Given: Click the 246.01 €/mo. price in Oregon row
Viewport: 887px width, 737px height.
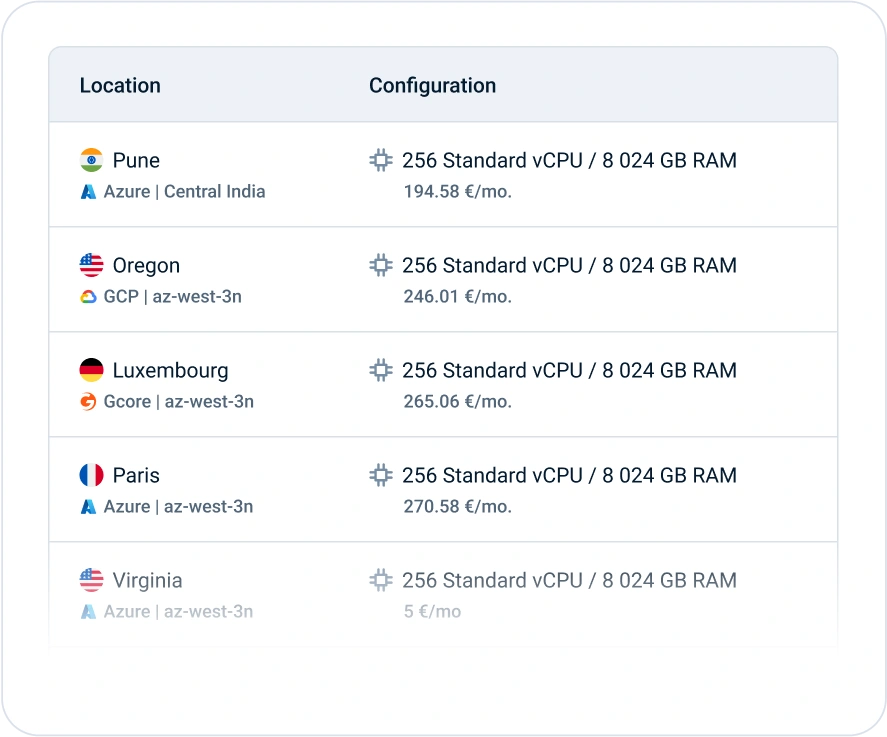Looking at the screenshot, I should (x=457, y=297).
